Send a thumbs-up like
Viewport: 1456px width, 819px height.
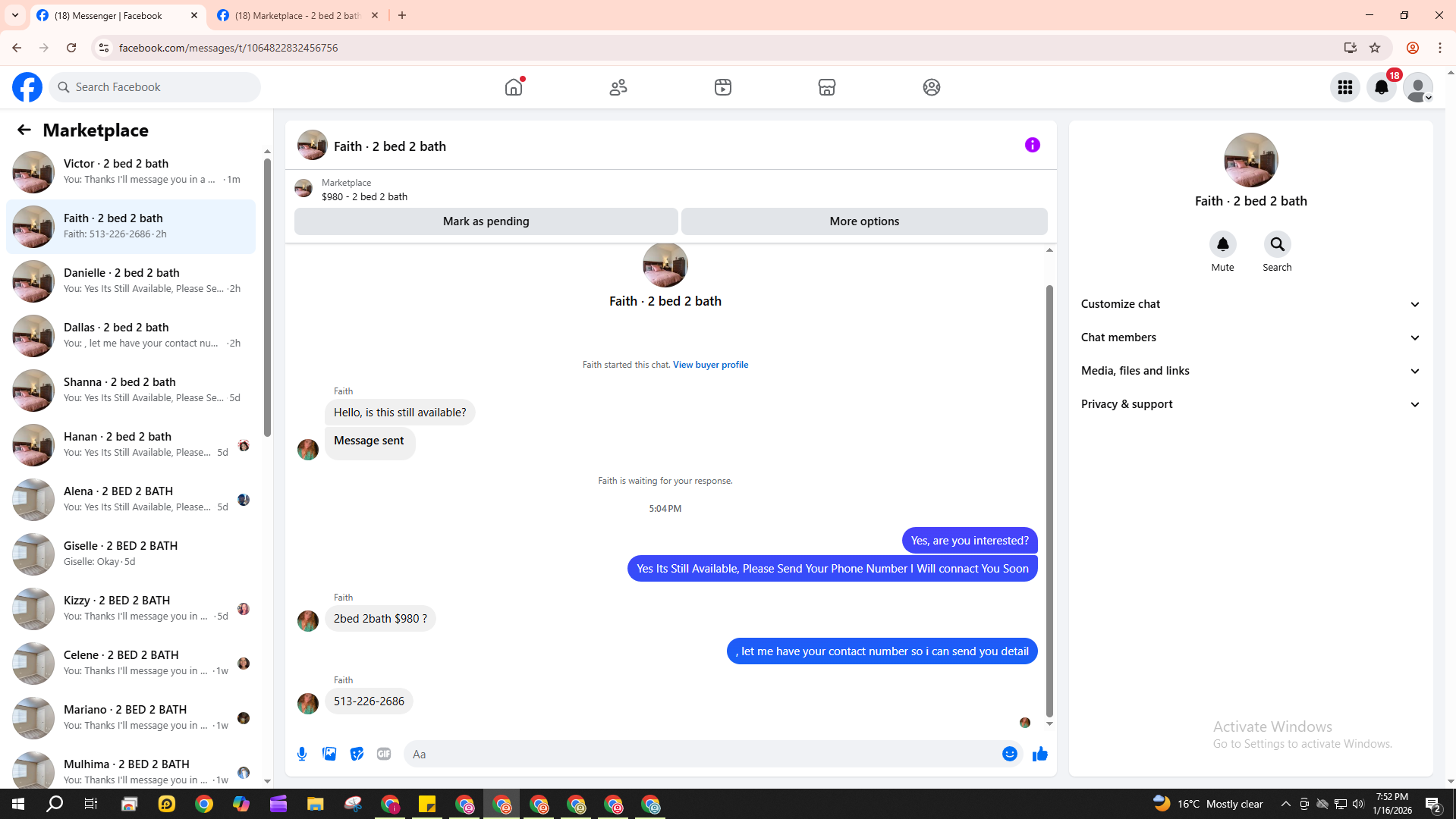pos(1040,754)
